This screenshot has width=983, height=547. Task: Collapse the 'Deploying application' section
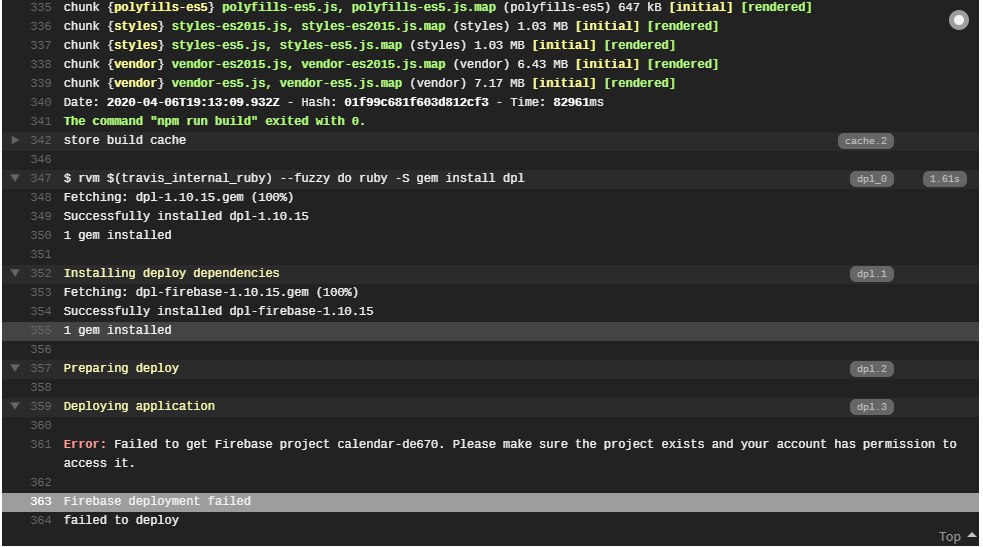coord(15,406)
